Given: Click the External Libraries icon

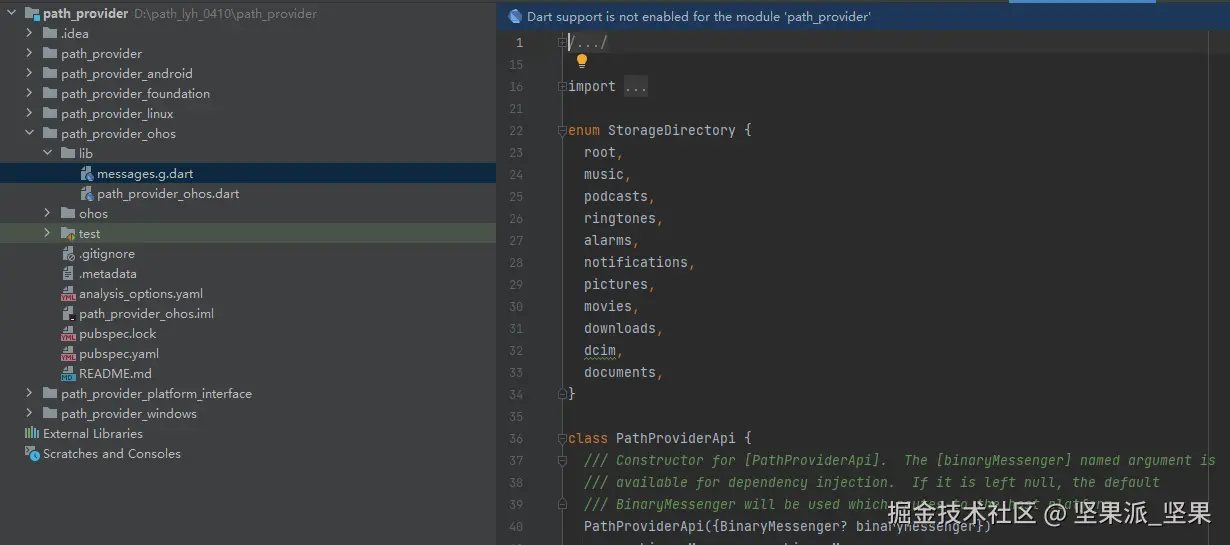Looking at the screenshot, I should pyautogui.click(x=31, y=434).
